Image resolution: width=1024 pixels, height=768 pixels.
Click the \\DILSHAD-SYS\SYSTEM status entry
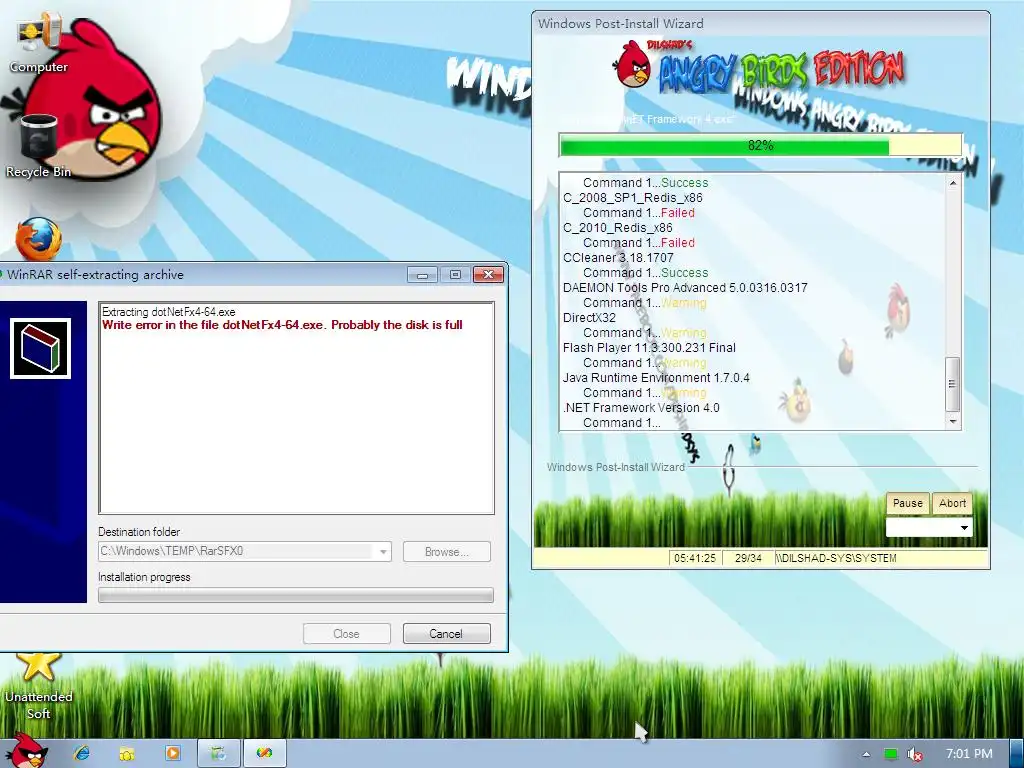[x=837, y=558]
